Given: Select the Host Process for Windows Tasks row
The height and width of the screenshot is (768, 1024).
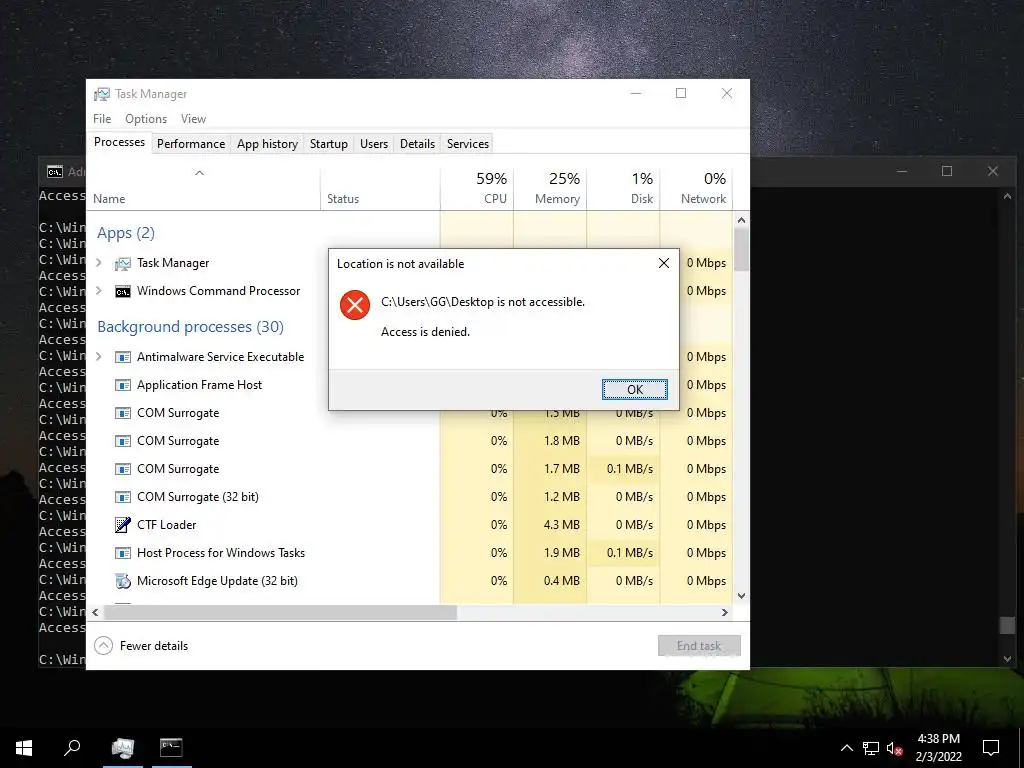Looking at the screenshot, I should [409, 553].
